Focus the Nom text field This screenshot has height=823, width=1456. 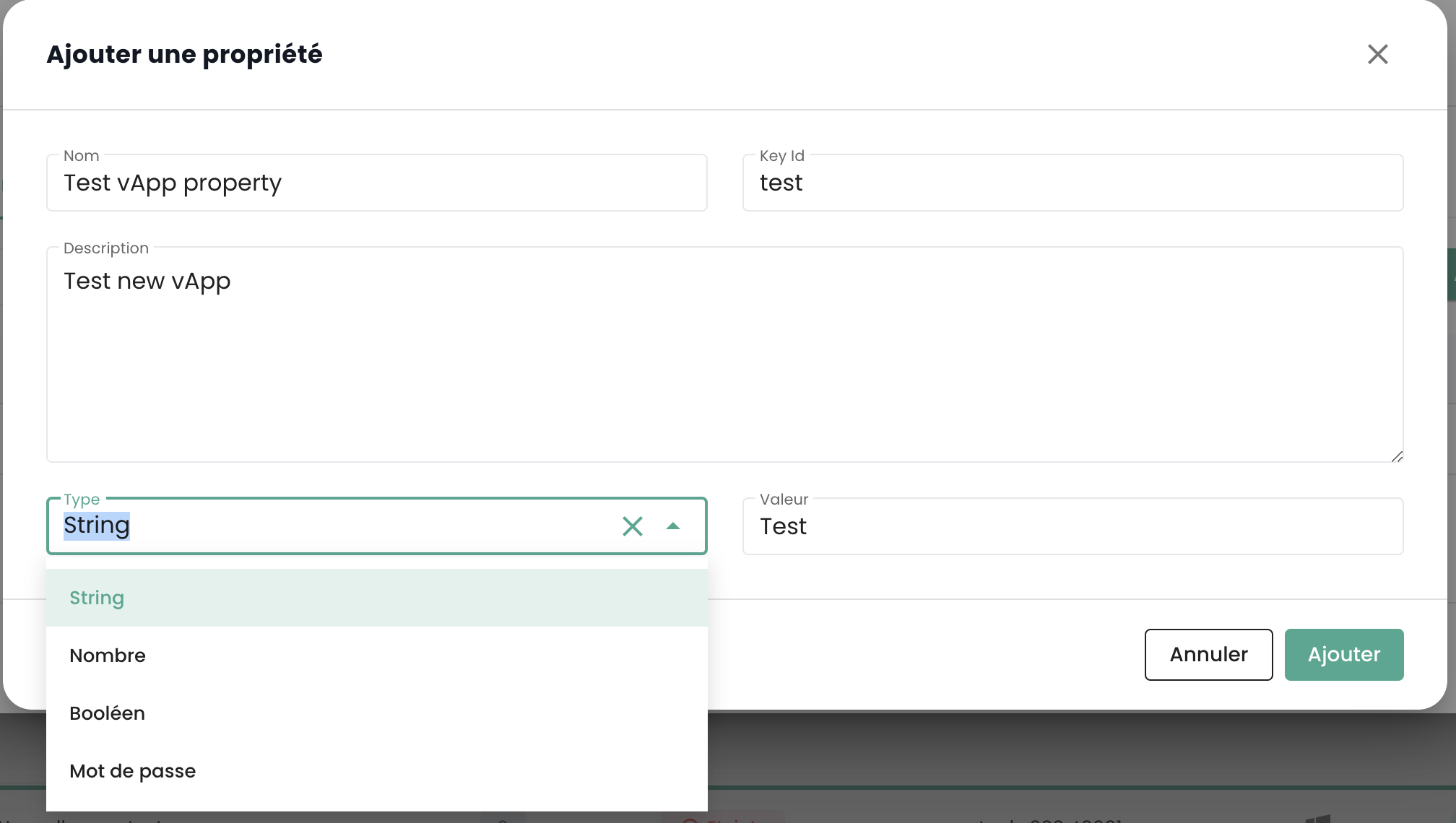376,183
